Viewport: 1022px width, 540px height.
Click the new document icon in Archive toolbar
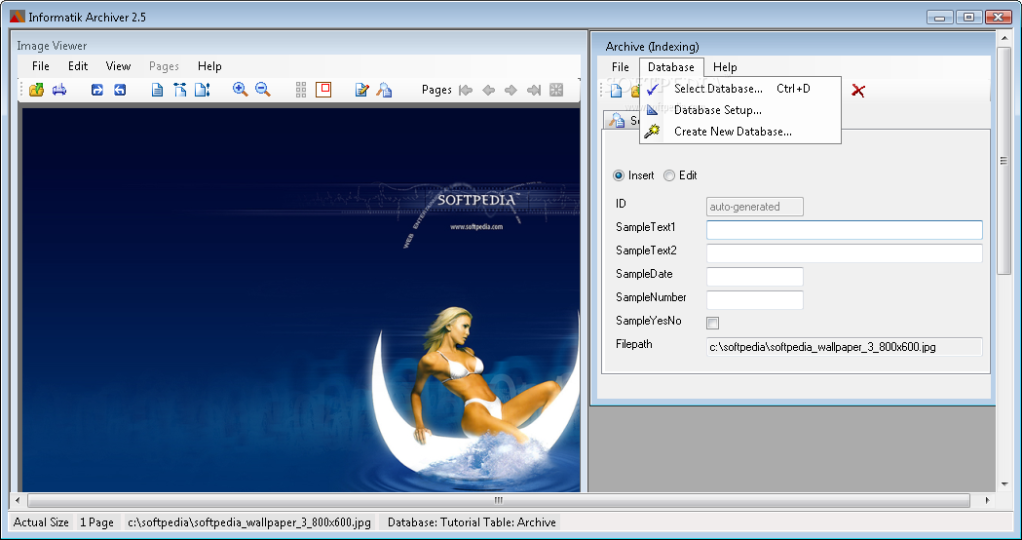[x=616, y=91]
